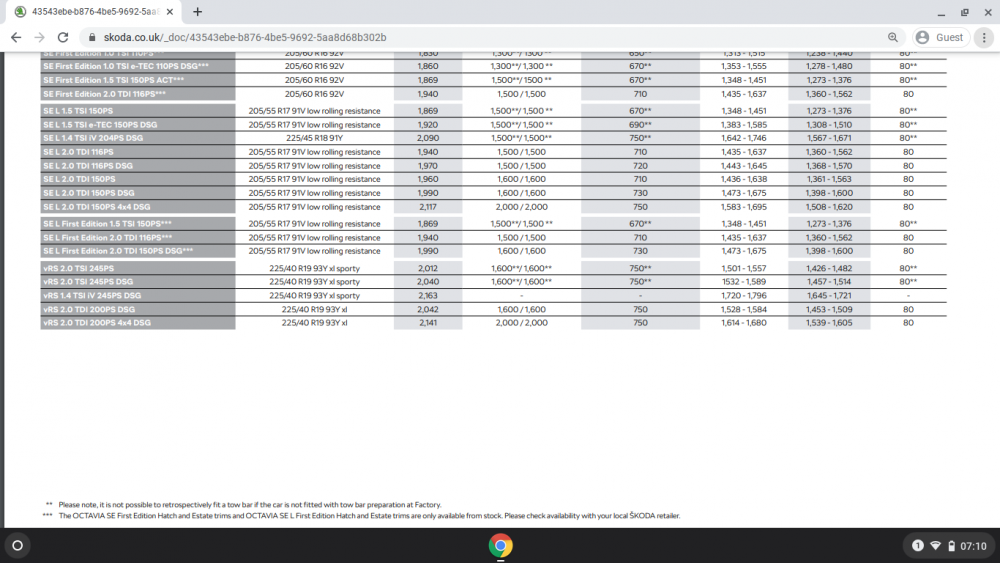Viewport: 1000px width, 563px height.
Task: Click weight value 2,163
Action: [x=428, y=296]
